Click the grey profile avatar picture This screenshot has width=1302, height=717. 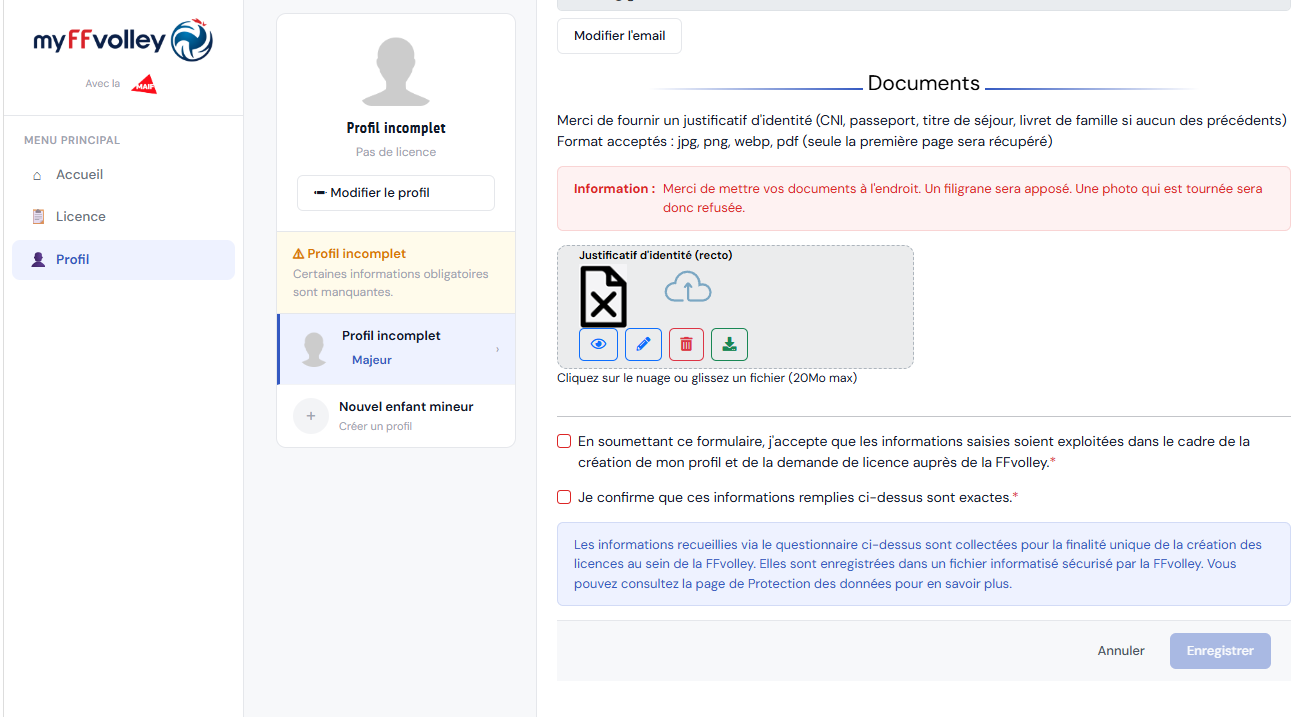(x=396, y=72)
